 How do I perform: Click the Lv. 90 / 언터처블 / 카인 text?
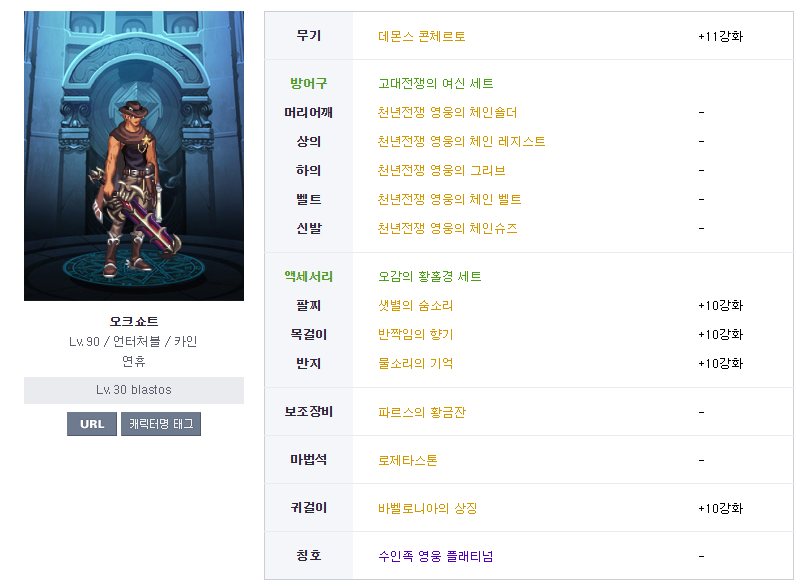tap(133, 341)
